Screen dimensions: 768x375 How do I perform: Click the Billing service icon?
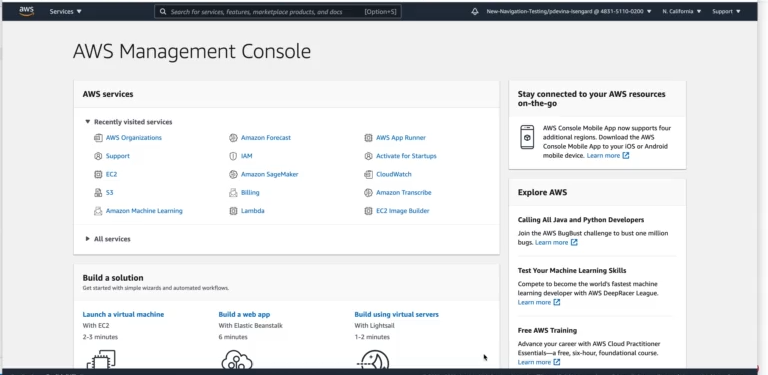tap(233, 193)
